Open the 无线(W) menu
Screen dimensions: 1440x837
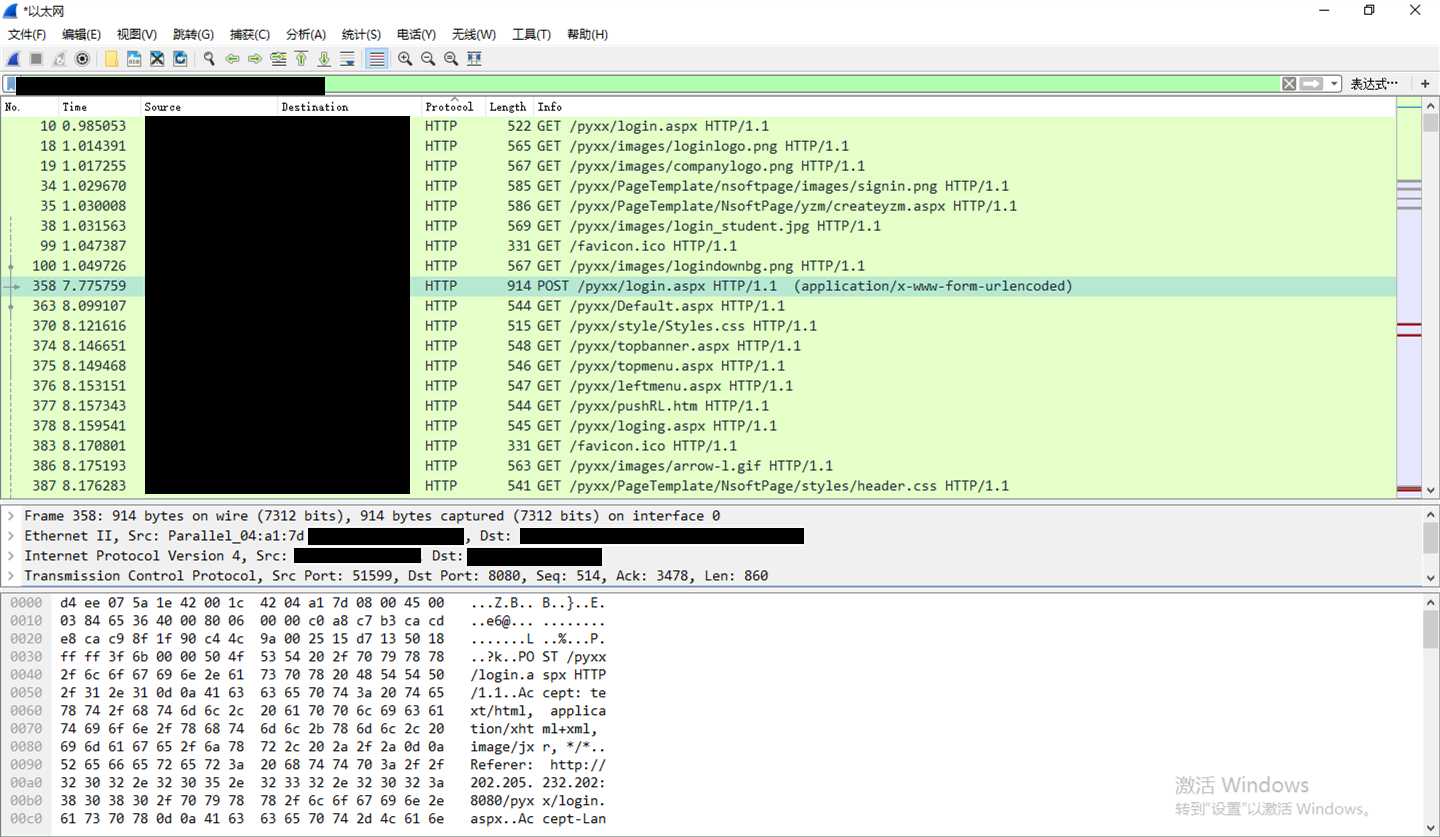coord(474,34)
